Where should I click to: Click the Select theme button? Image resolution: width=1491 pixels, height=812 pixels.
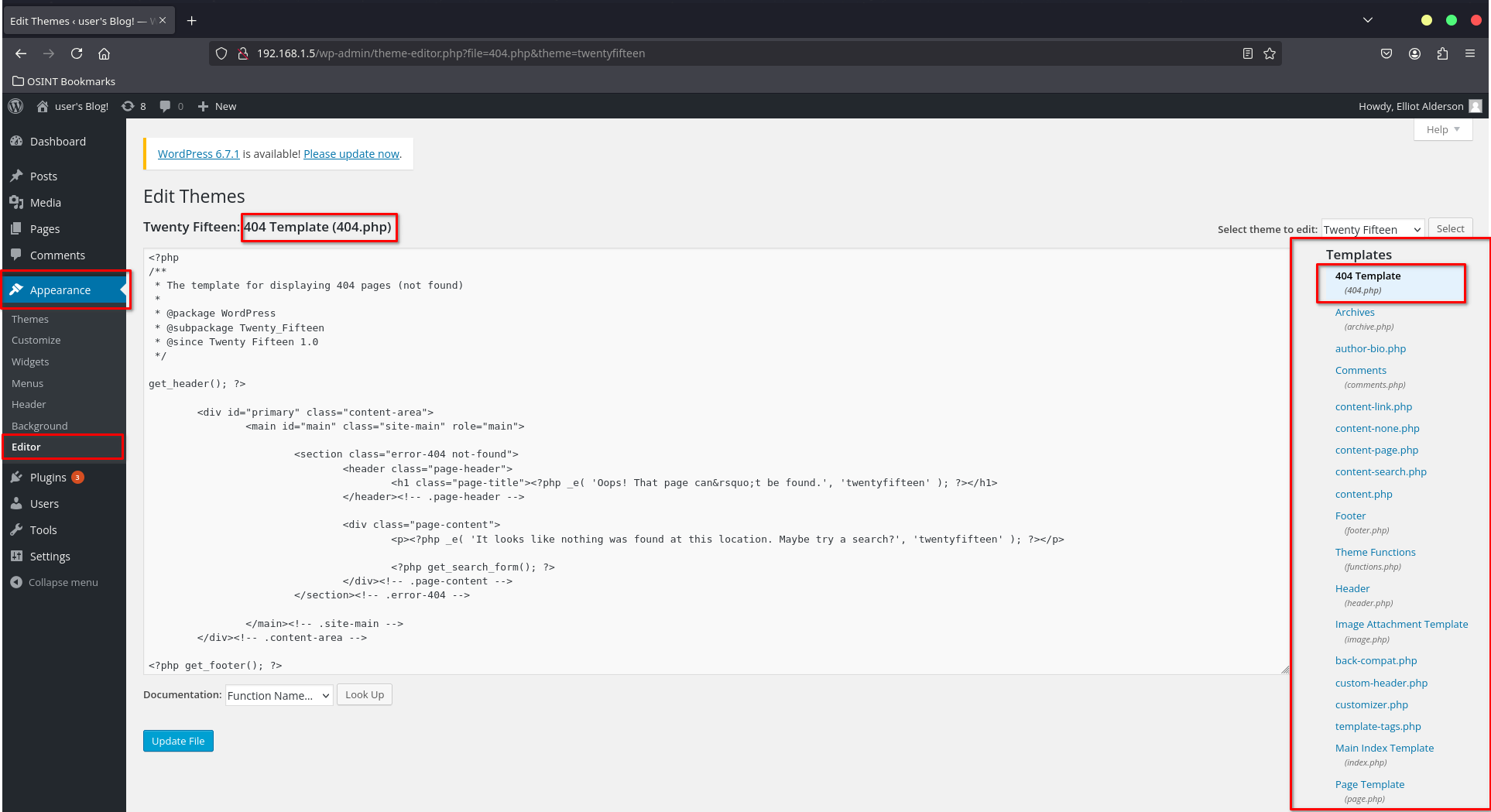click(x=1450, y=228)
